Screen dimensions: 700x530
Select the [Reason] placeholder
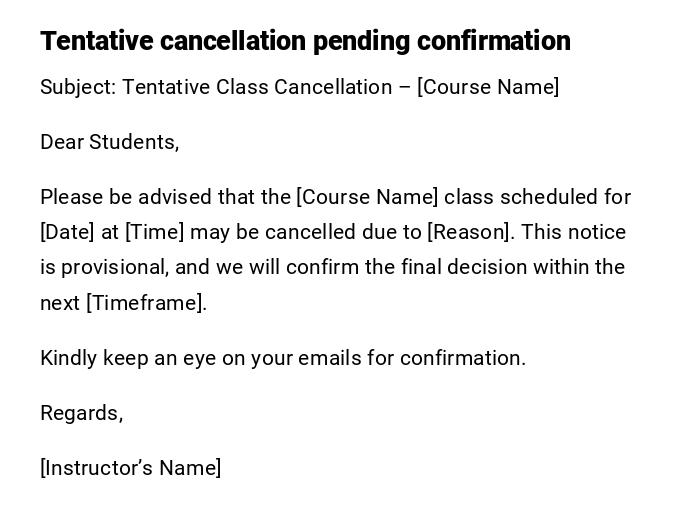click(x=469, y=232)
